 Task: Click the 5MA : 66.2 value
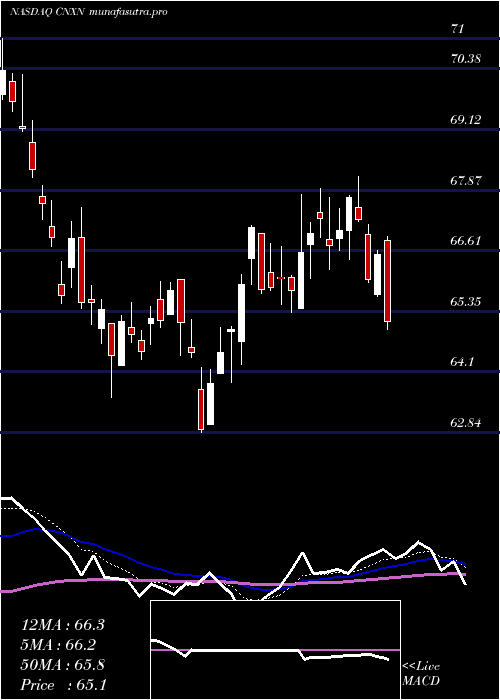tap(58, 645)
